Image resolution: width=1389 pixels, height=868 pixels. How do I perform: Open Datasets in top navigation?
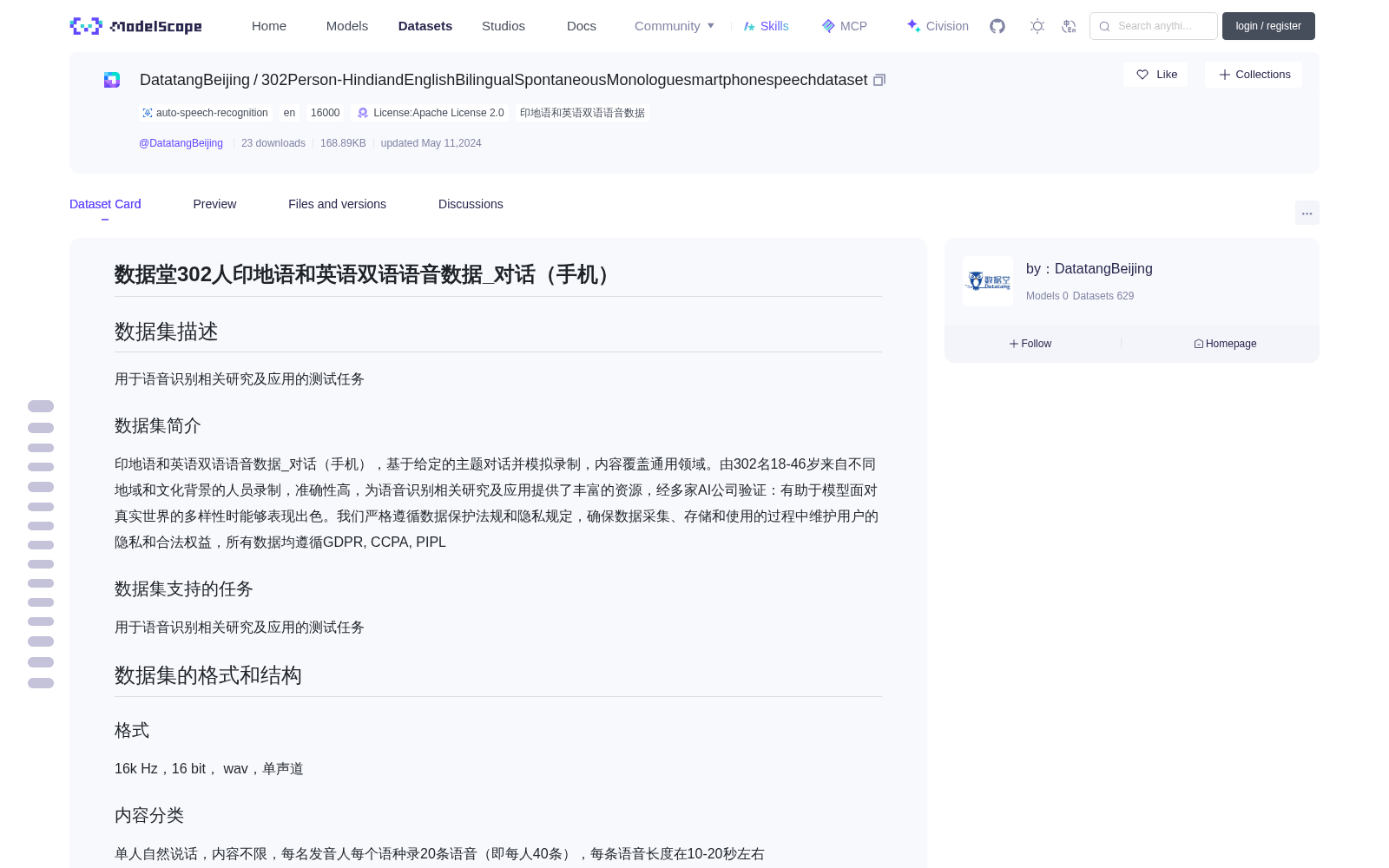point(425,26)
